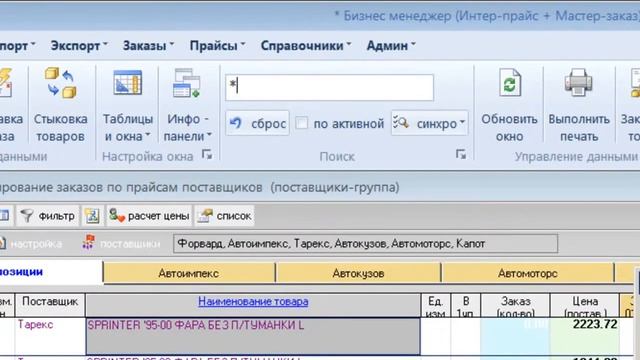This screenshot has height=360, width=640.
Task: Click the Обновить окно refresh icon
Action: click(510, 83)
